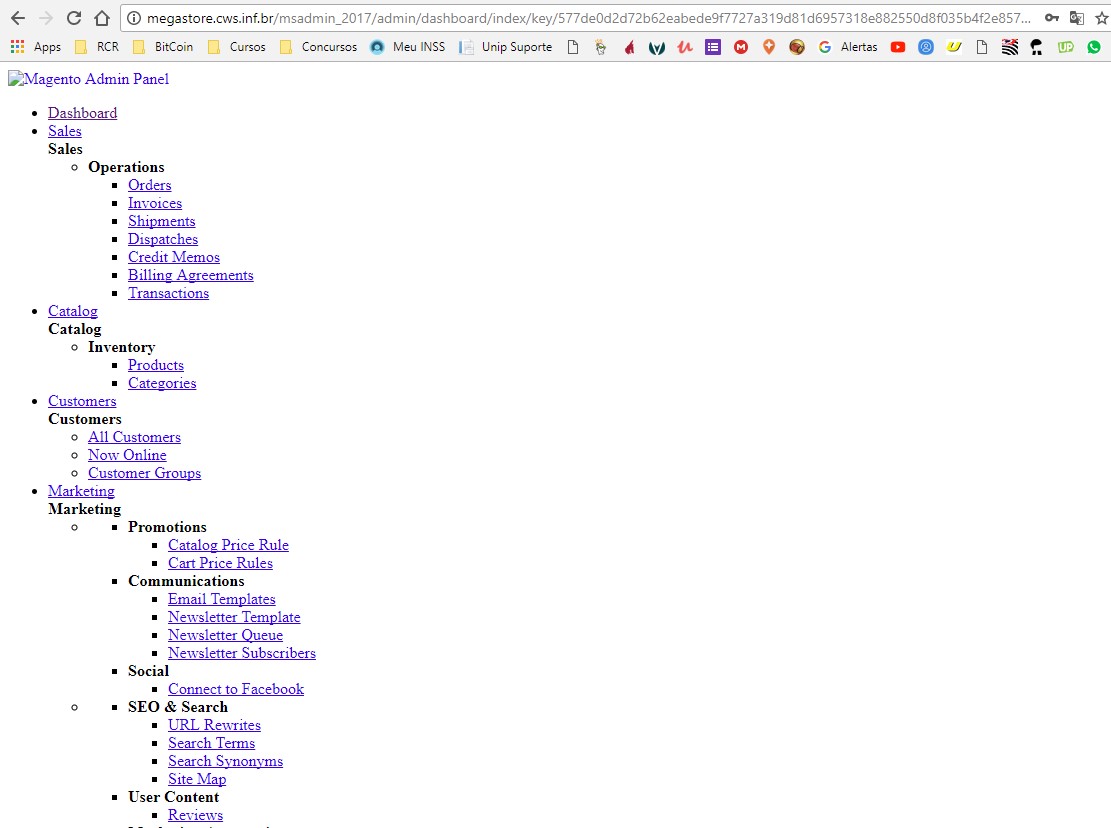Open Newsletter Subscribers under Communications
The height and width of the screenshot is (828, 1111).
pos(242,653)
